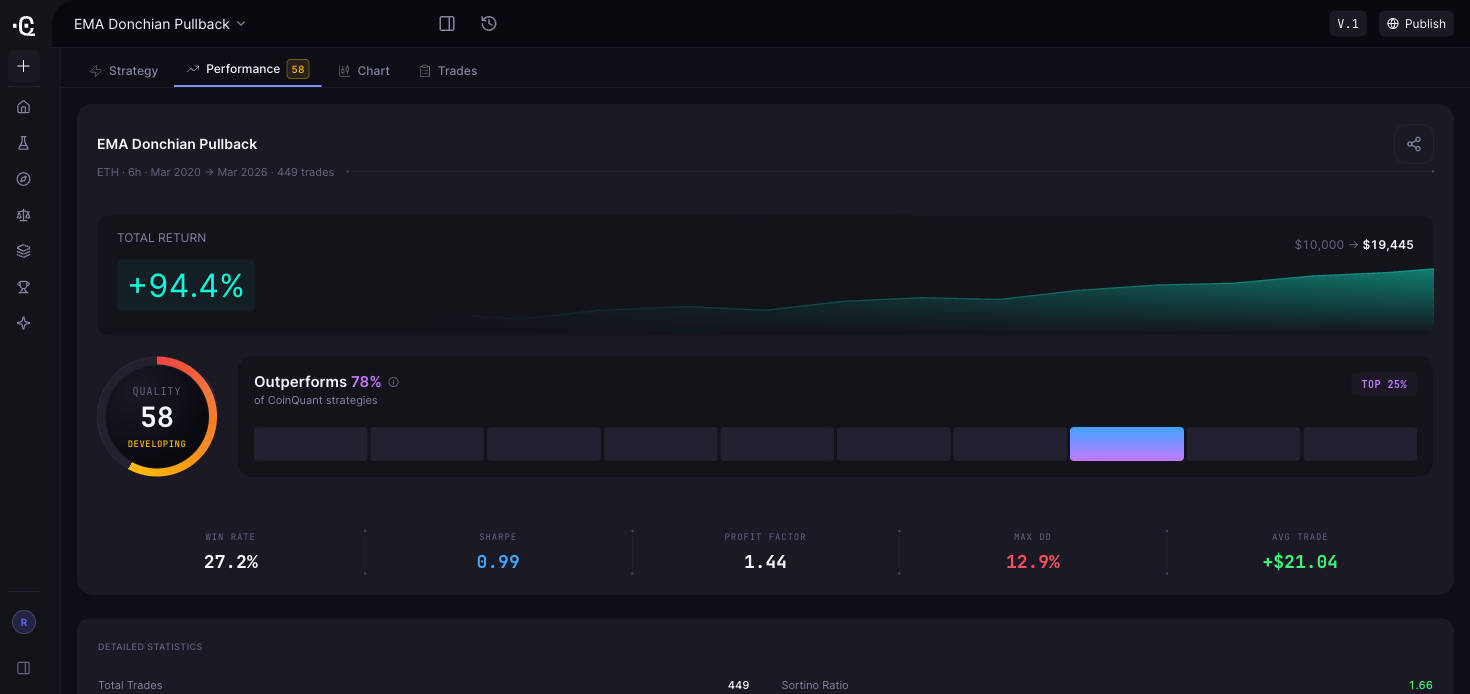This screenshot has width=1470, height=694.
Task: Expand the EMA Donchian Pullback title dropdown
Action: [159, 24]
